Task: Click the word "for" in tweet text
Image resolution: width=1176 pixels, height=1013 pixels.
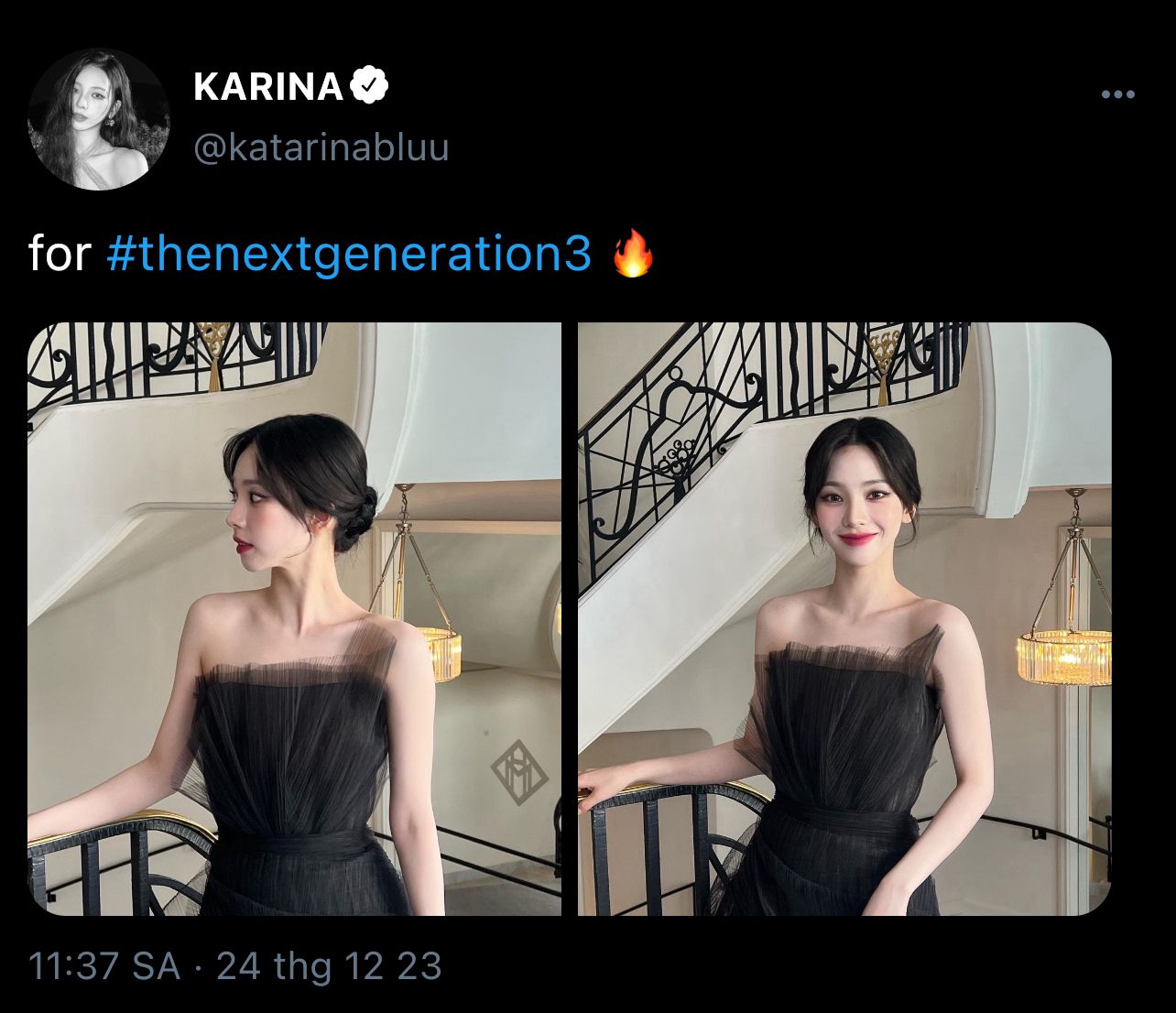Action: point(60,254)
